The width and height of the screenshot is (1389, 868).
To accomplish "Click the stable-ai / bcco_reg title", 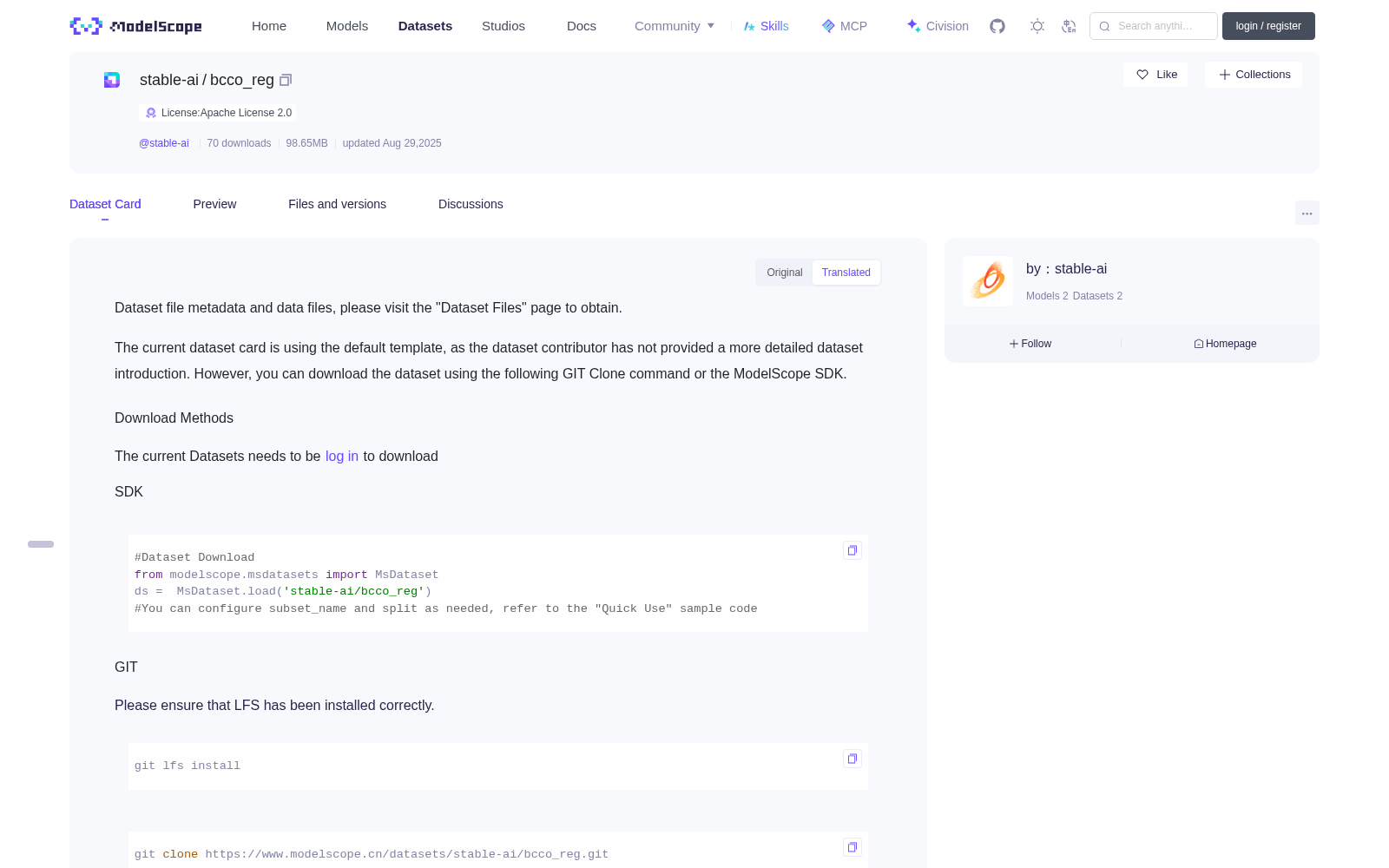I will [x=207, y=80].
